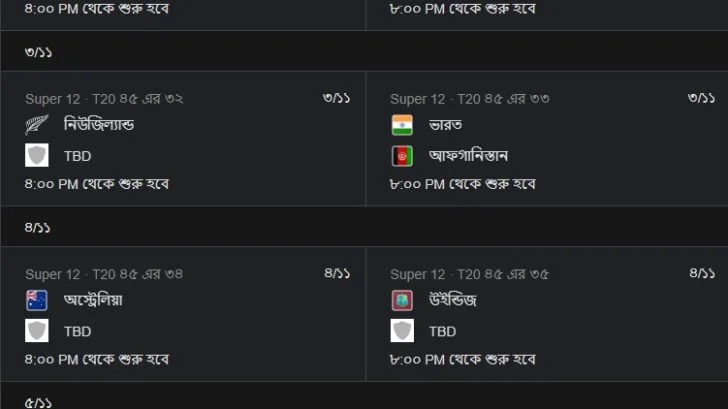Open Super 12 match 34 of 45 header
Viewport: 728px width, 409px height.
pyautogui.click(x=104, y=274)
